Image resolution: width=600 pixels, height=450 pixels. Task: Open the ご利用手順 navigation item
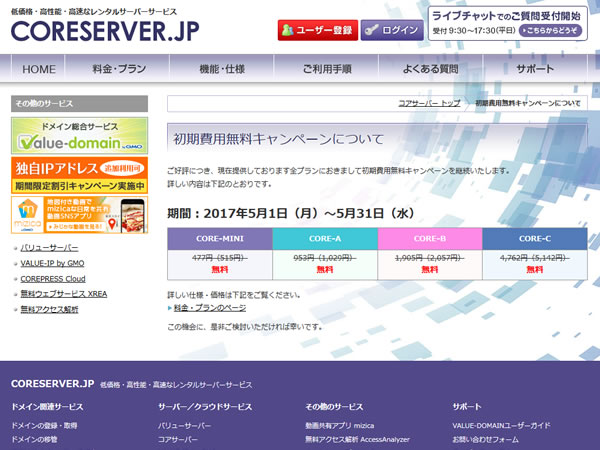(x=326, y=69)
